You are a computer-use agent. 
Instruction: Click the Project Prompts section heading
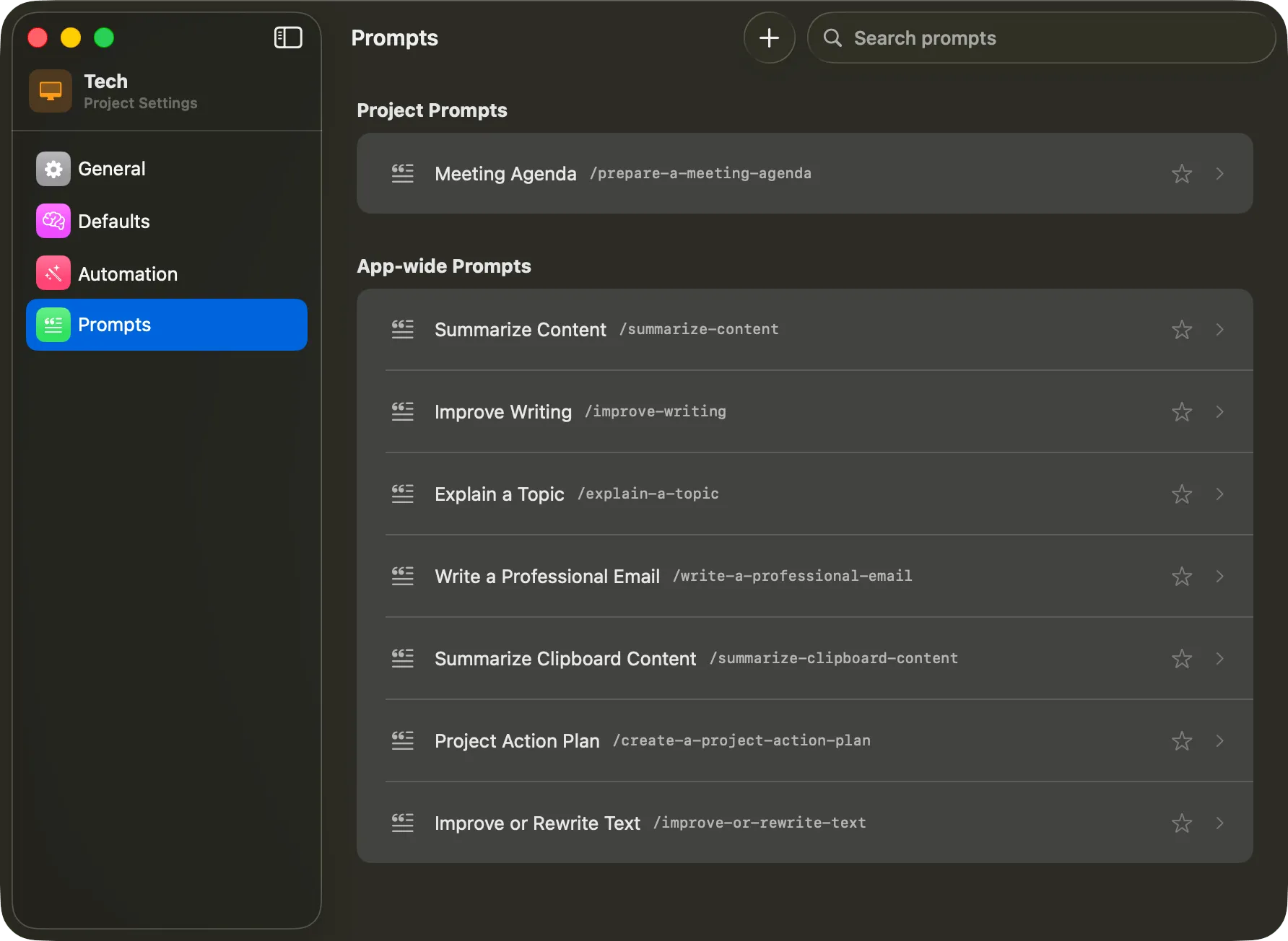tap(432, 110)
